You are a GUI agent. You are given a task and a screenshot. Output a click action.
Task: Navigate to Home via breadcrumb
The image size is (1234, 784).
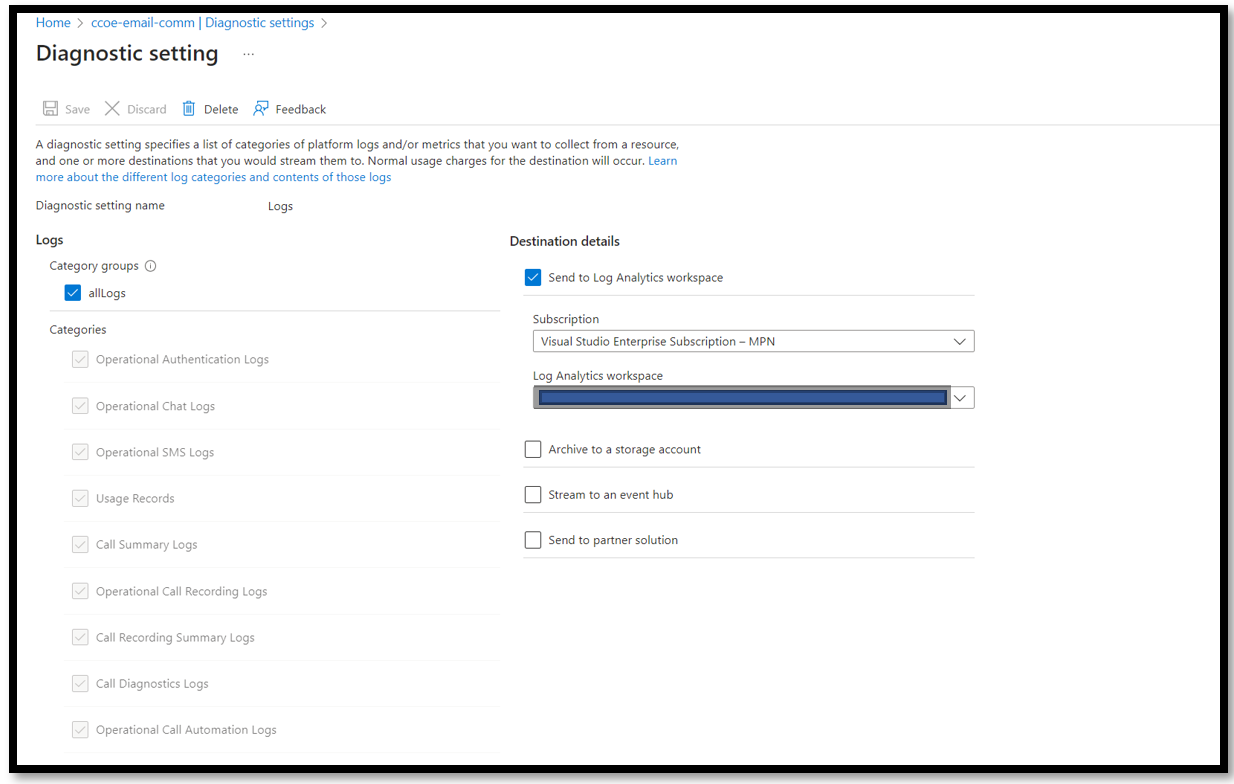[x=53, y=22]
